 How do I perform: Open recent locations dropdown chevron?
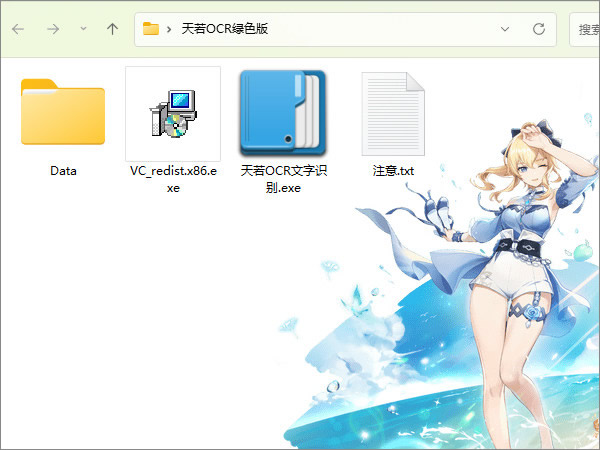point(83,29)
